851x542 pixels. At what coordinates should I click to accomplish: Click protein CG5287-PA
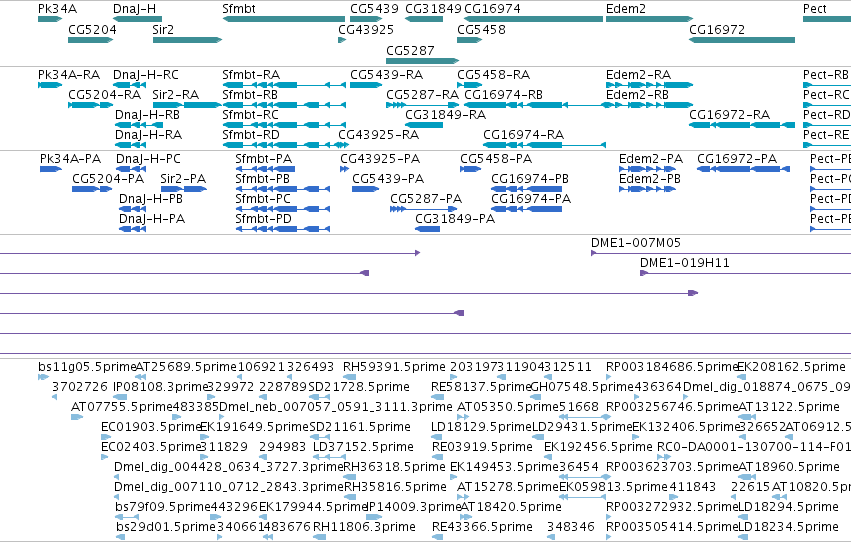(x=423, y=209)
